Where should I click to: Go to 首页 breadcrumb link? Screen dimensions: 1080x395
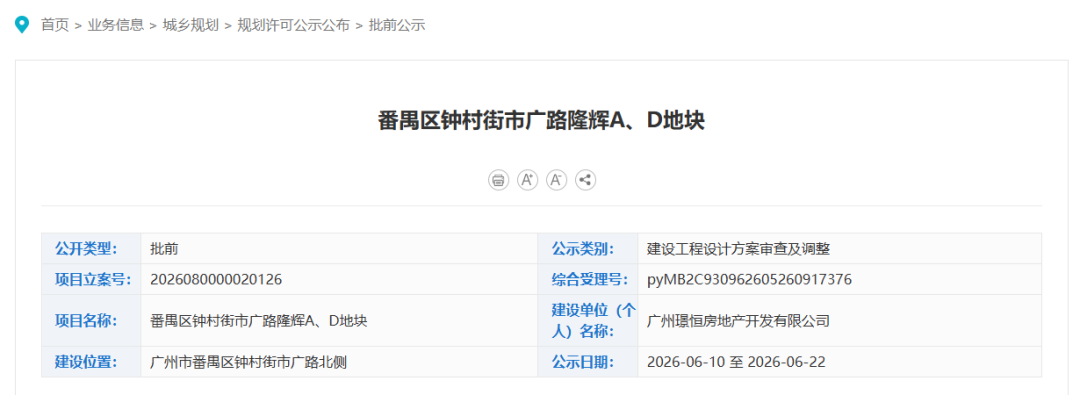[55, 26]
